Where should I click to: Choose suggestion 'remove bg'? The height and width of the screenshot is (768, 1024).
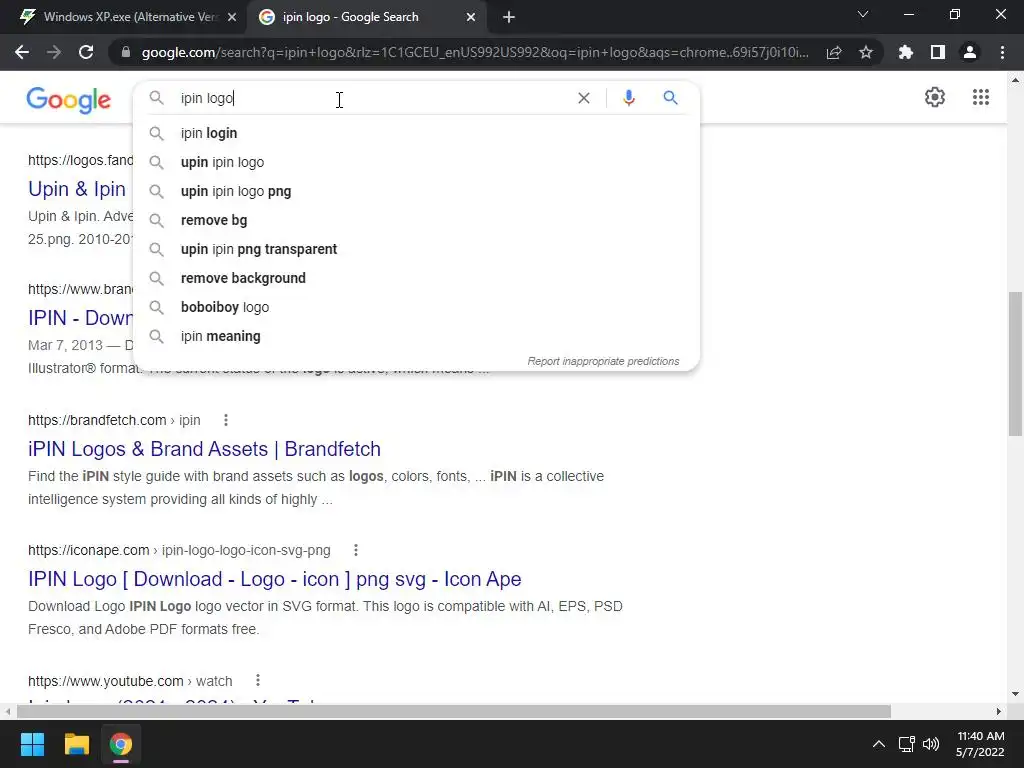(x=416, y=220)
